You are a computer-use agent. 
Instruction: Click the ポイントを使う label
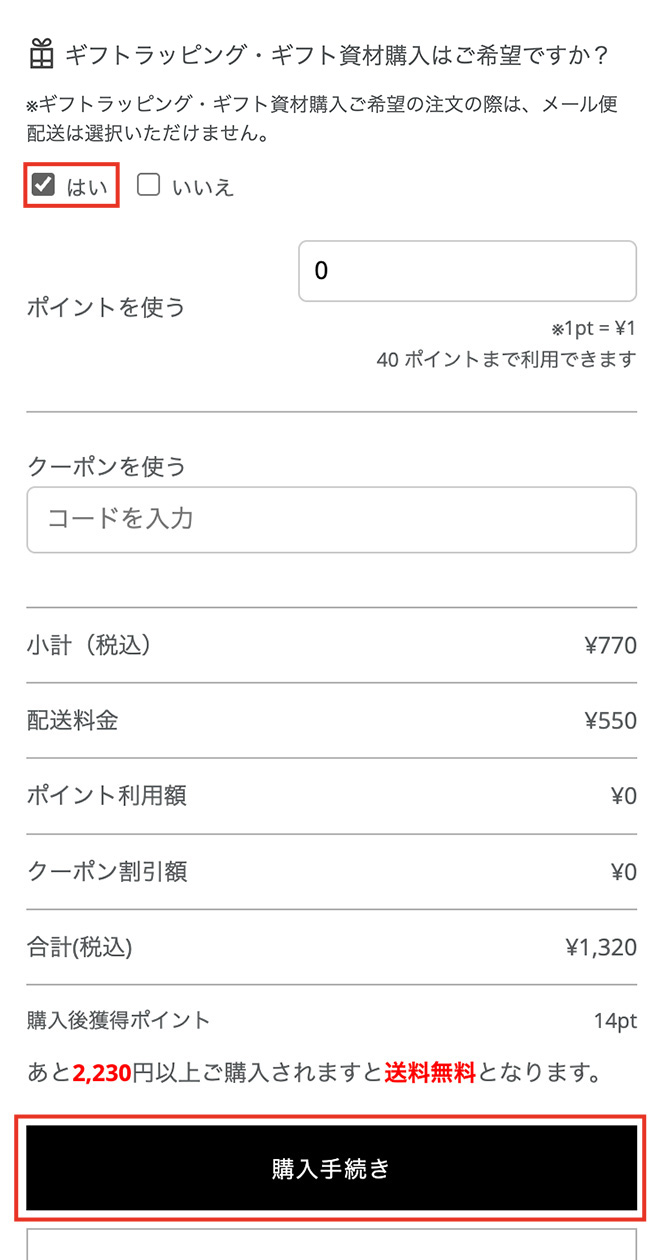106,307
